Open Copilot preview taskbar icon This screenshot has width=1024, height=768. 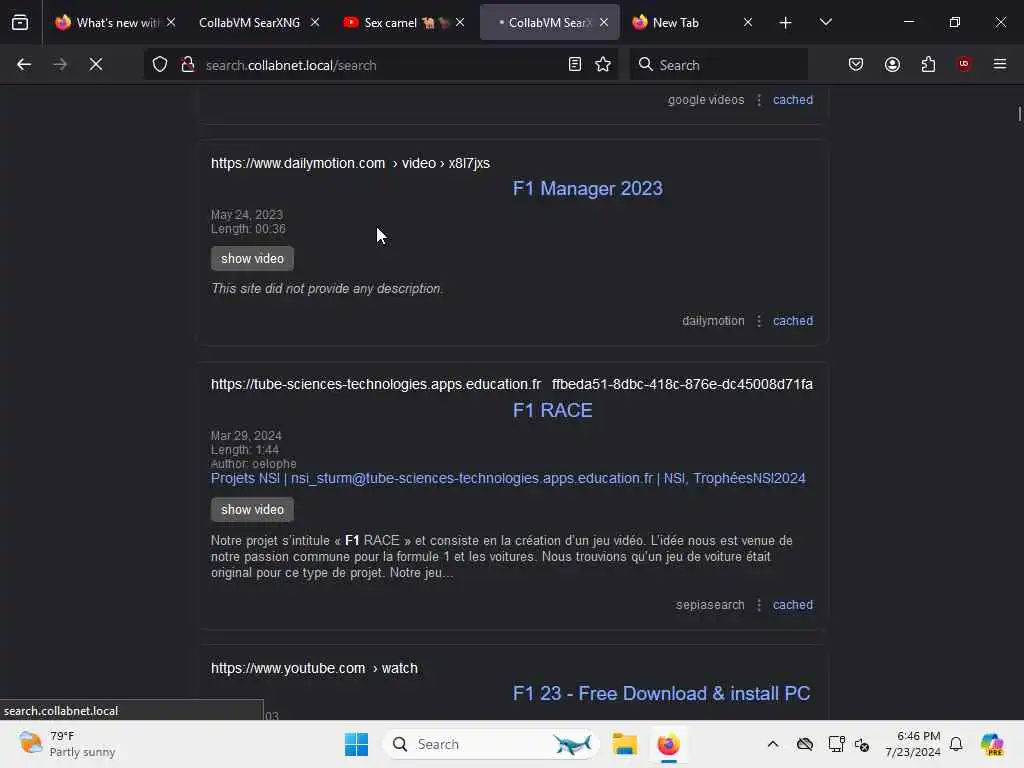point(992,744)
